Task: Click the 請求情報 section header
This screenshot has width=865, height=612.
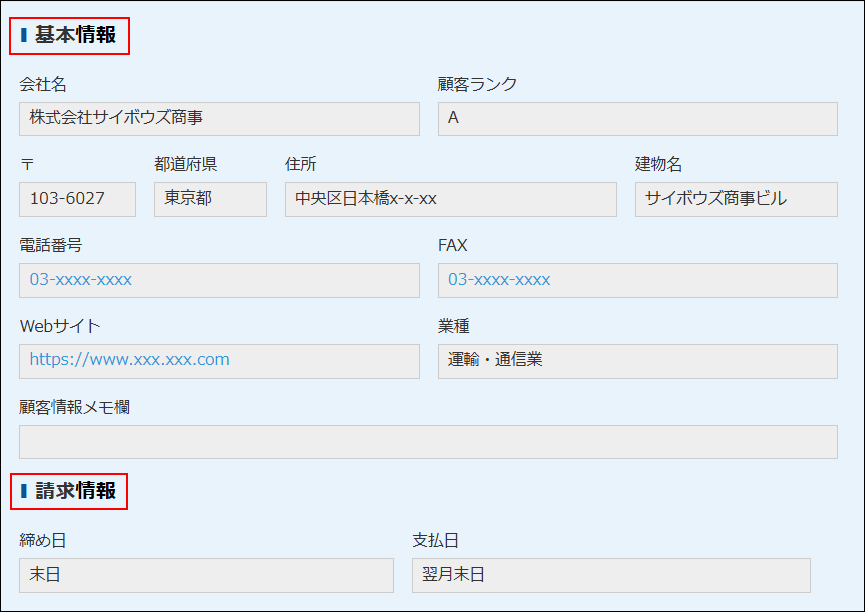Action: point(66,491)
